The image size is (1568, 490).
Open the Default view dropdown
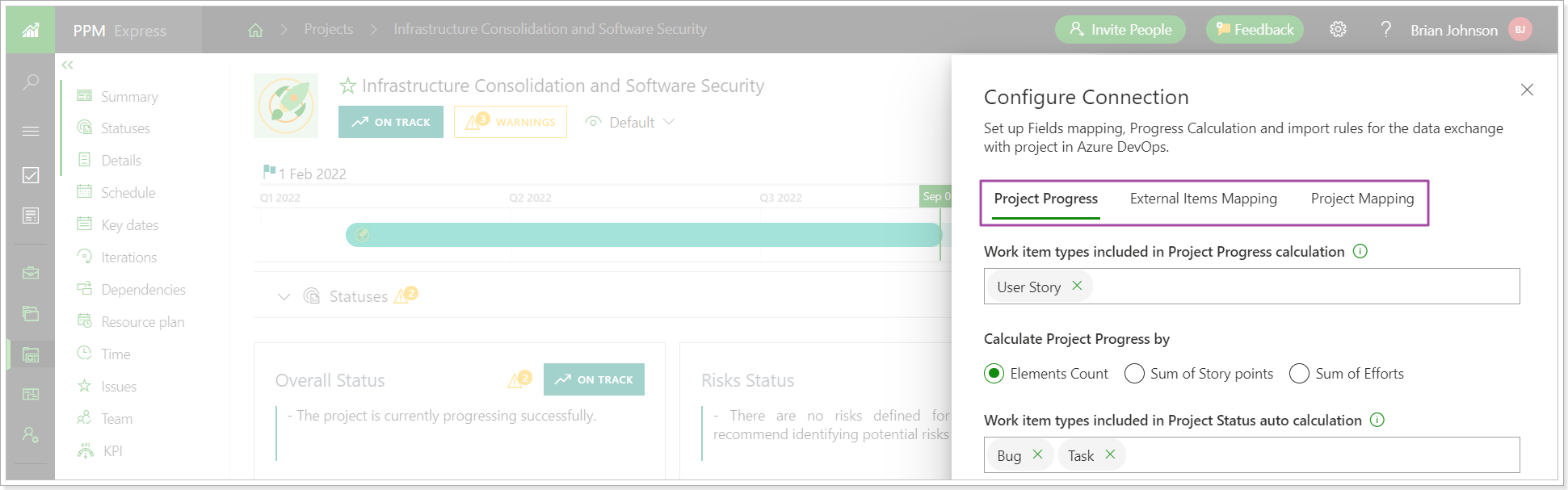click(x=630, y=122)
